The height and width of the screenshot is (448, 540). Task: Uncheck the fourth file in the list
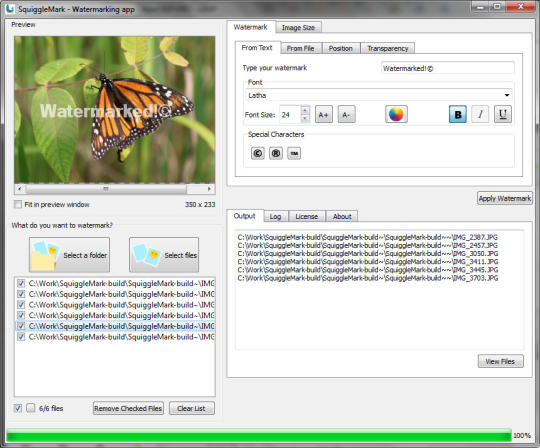pos(21,315)
